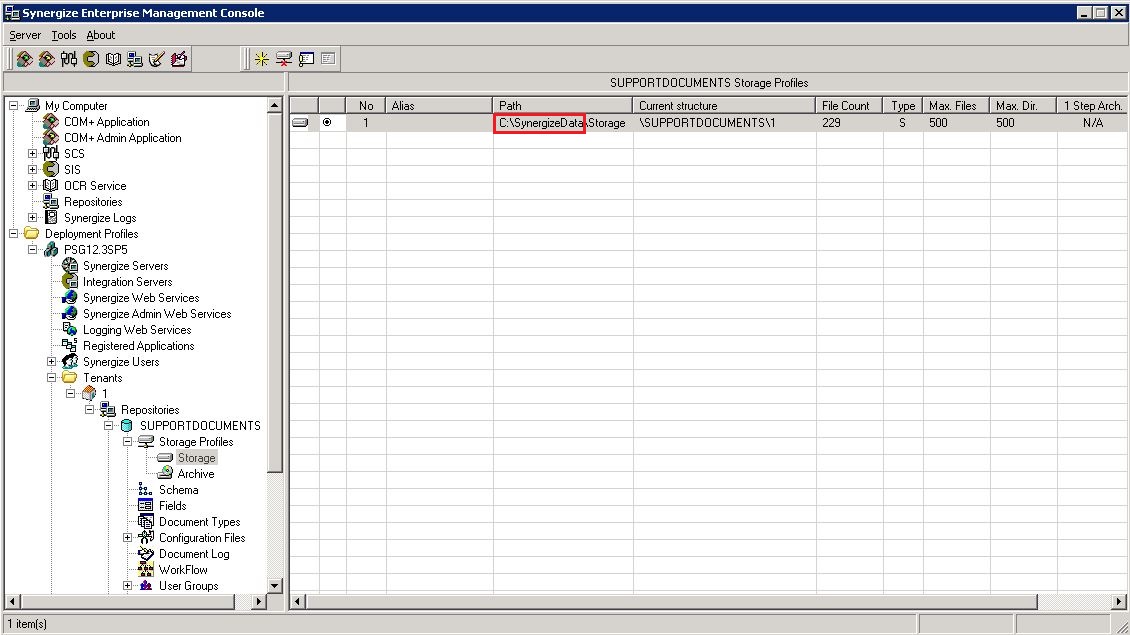This screenshot has width=1130, height=635.
Task: Select the Schema node
Action: pos(178,490)
